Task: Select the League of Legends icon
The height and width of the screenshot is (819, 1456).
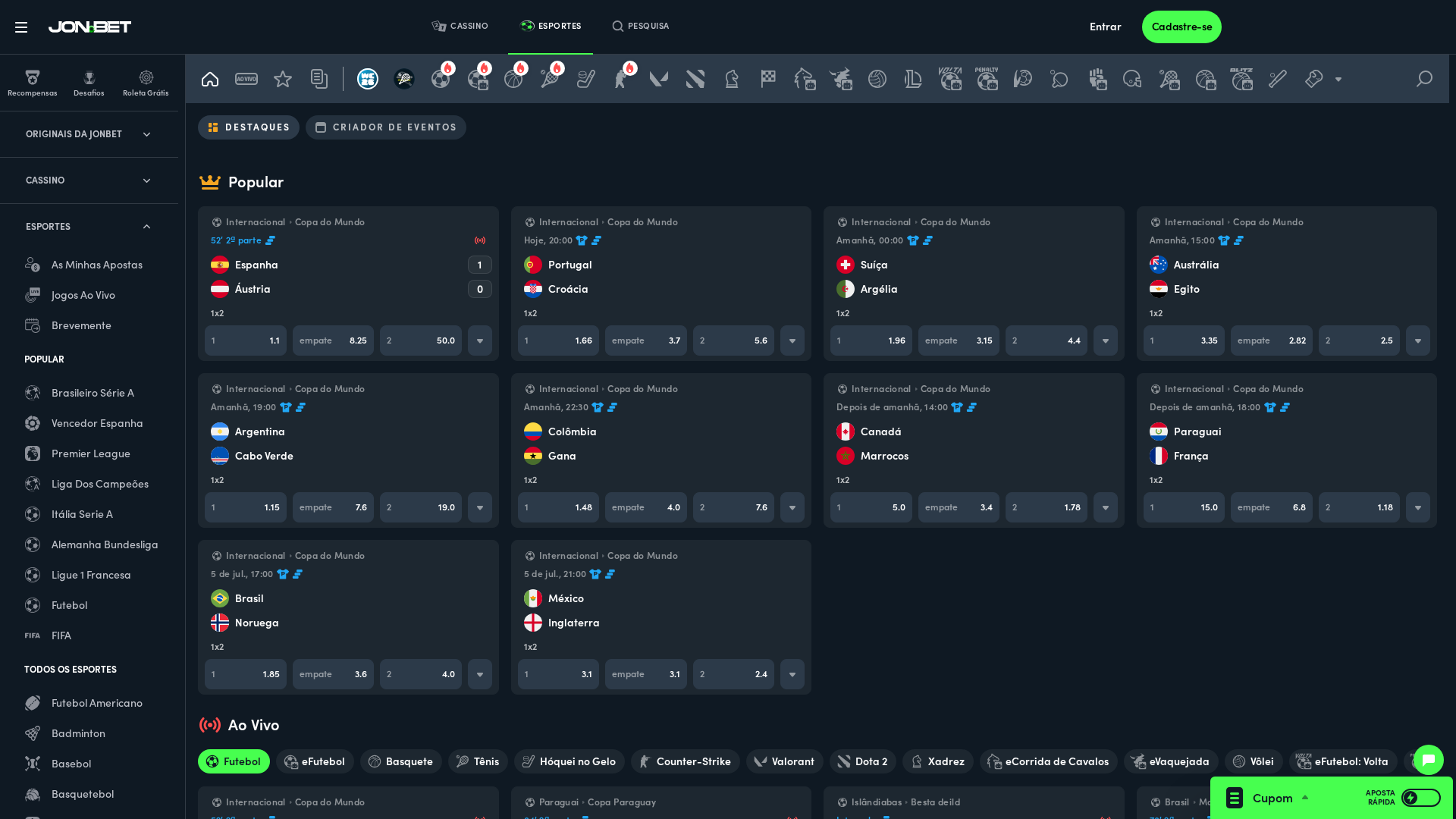Action: pyautogui.click(x=914, y=79)
